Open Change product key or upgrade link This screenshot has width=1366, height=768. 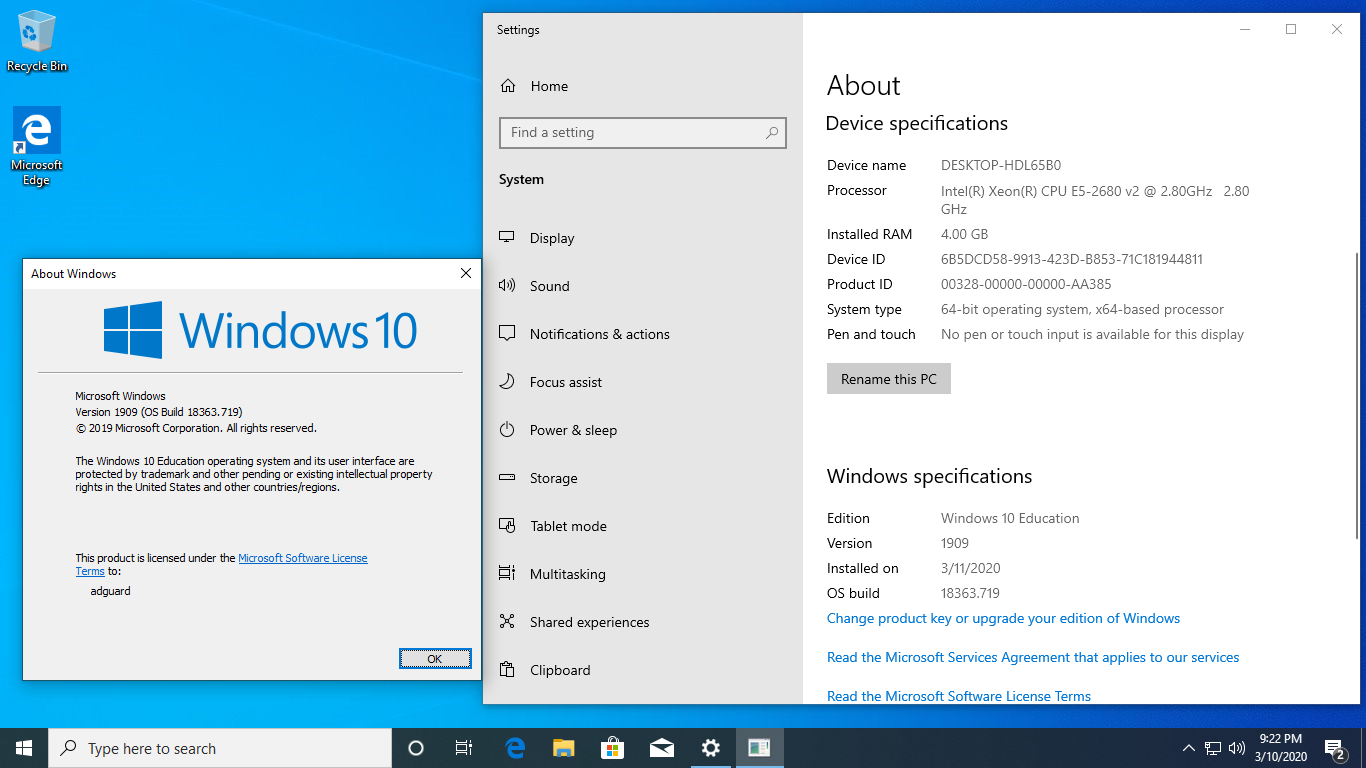tap(1003, 618)
